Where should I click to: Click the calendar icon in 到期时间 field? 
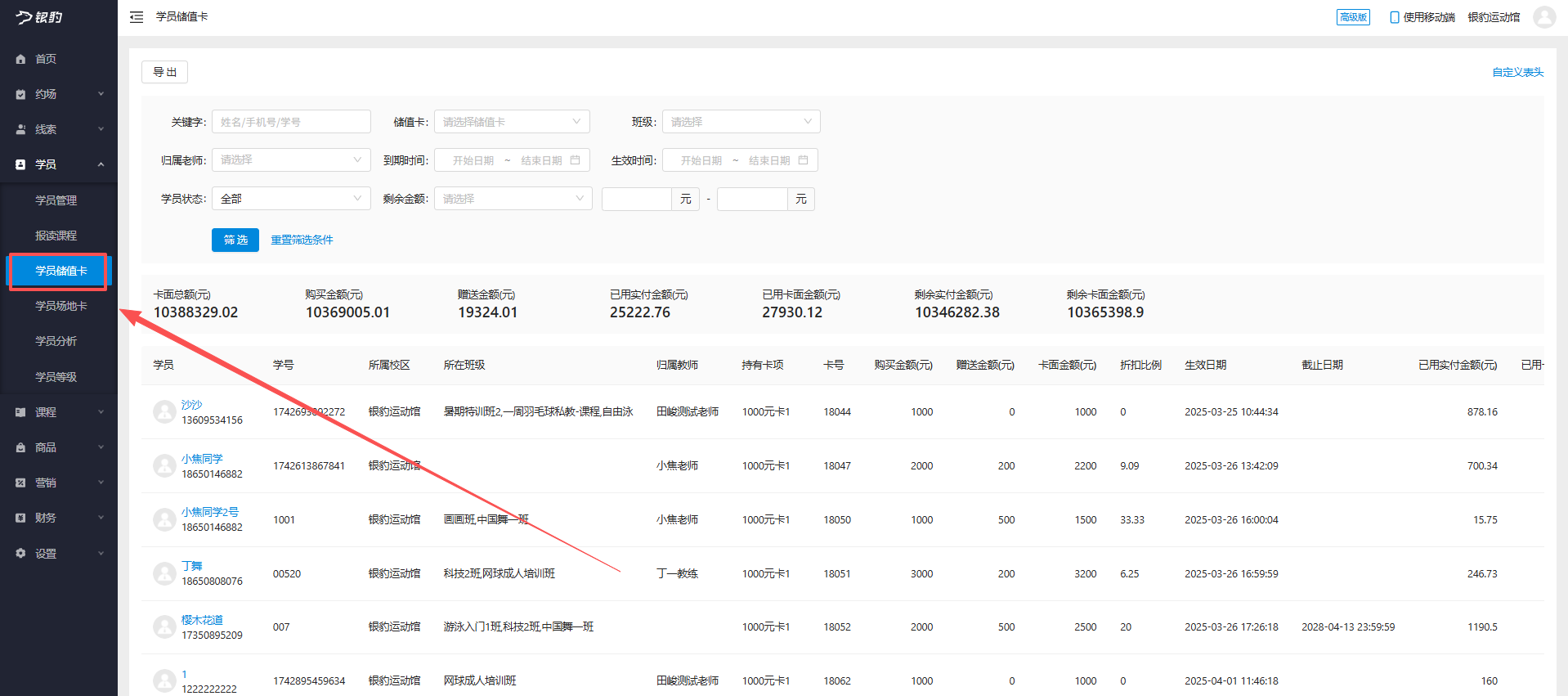[575, 160]
